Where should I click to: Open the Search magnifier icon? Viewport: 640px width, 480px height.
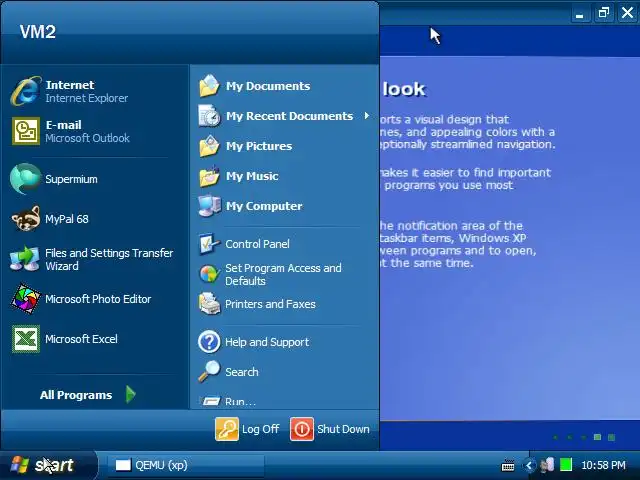pyautogui.click(x=209, y=371)
